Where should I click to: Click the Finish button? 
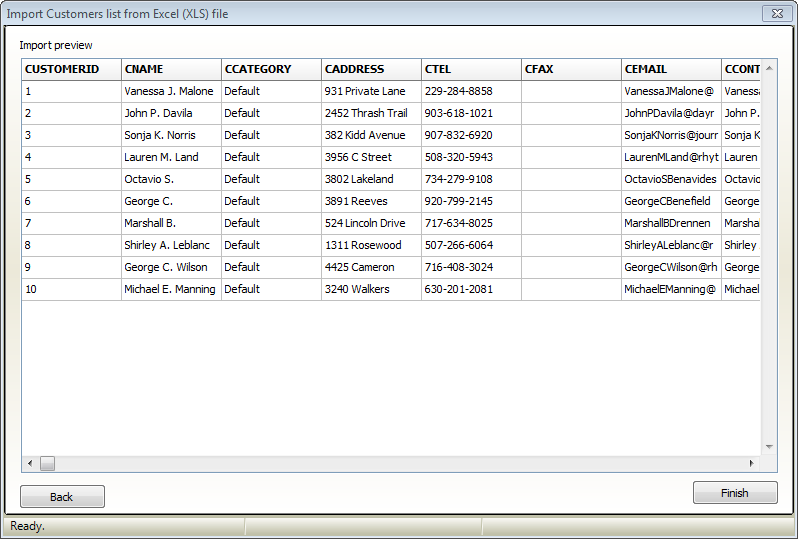[x=735, y=493]
